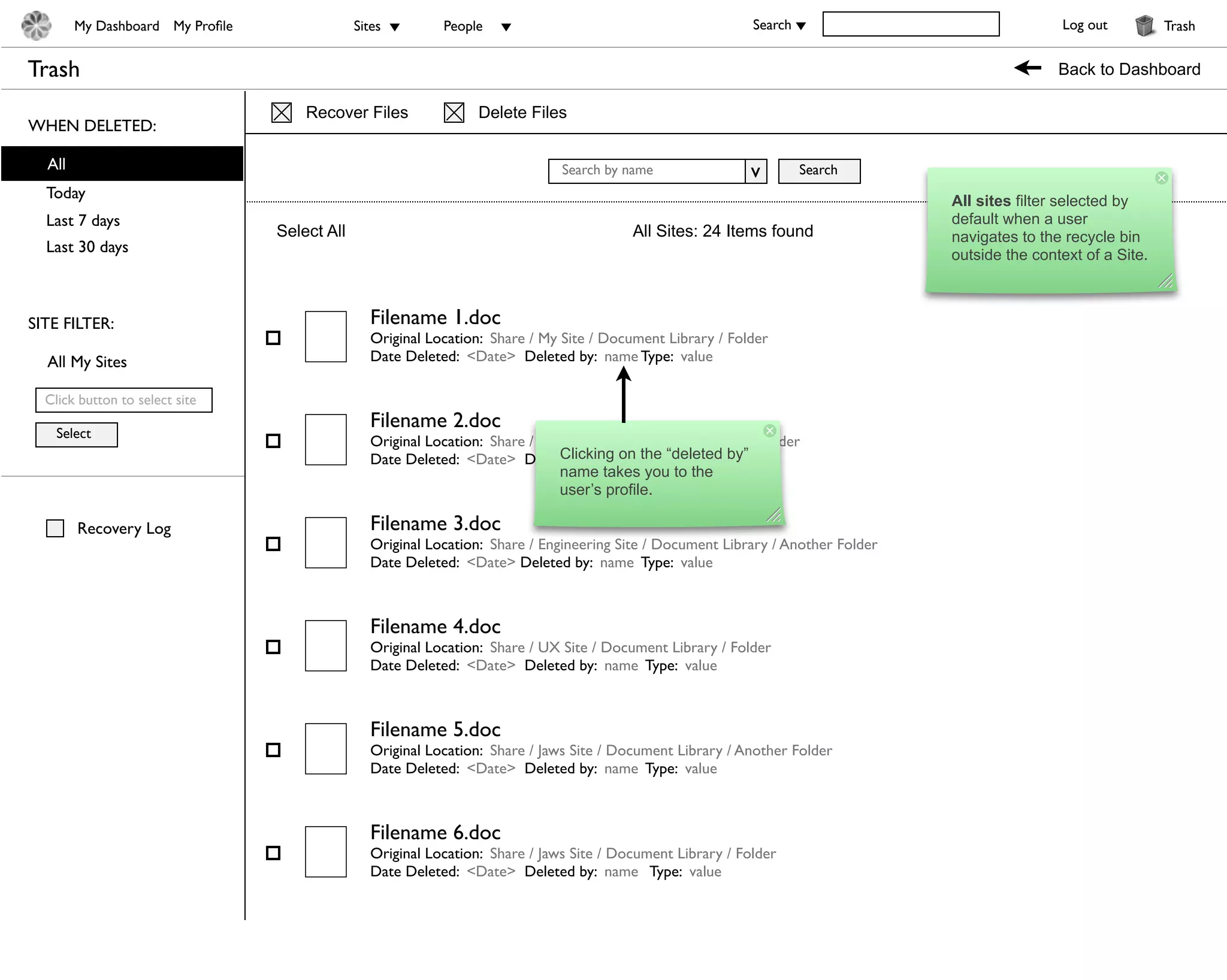Click the flower logo in header
The image size is (1227, 980).
point(36,26)
